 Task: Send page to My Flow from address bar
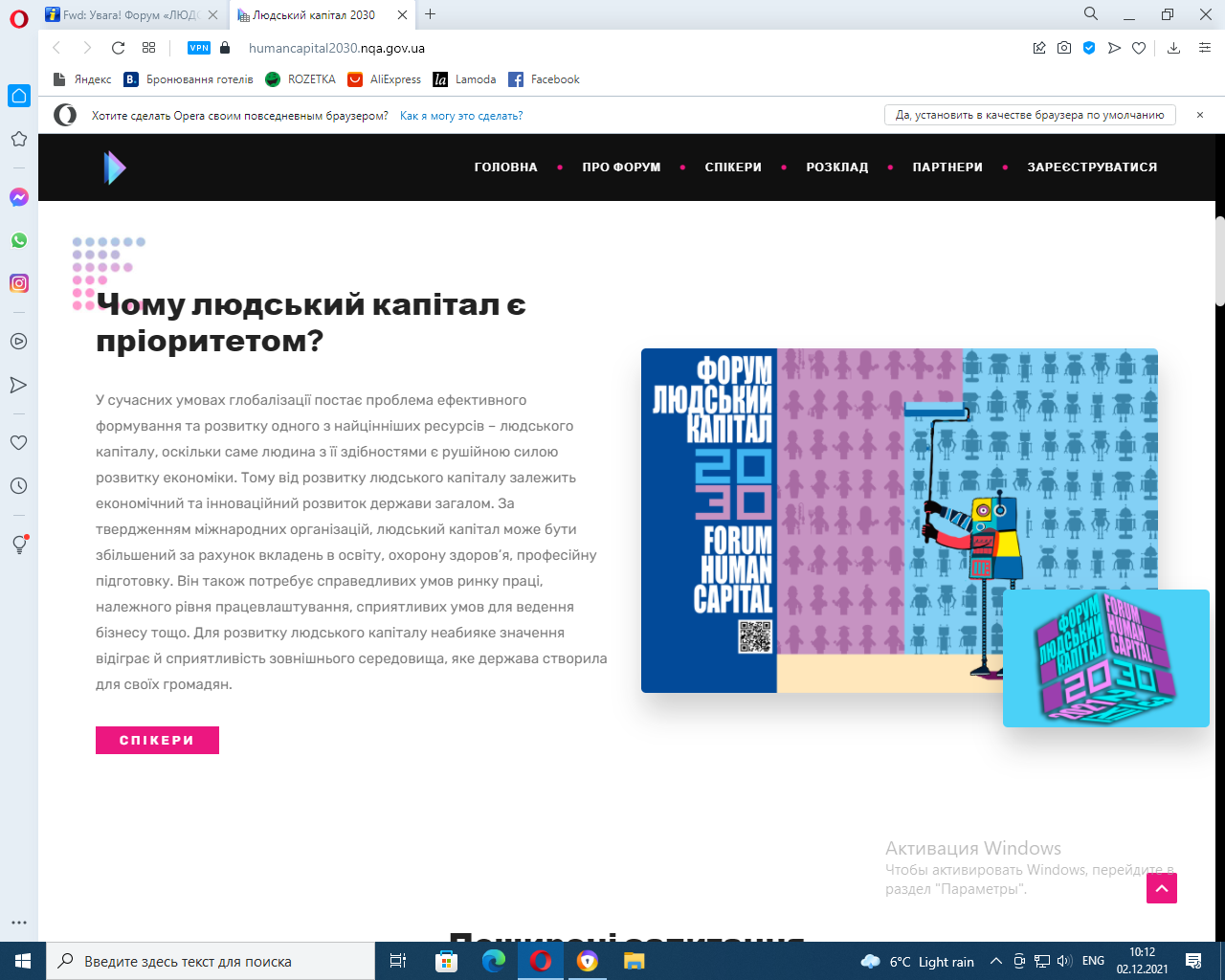1114,48
